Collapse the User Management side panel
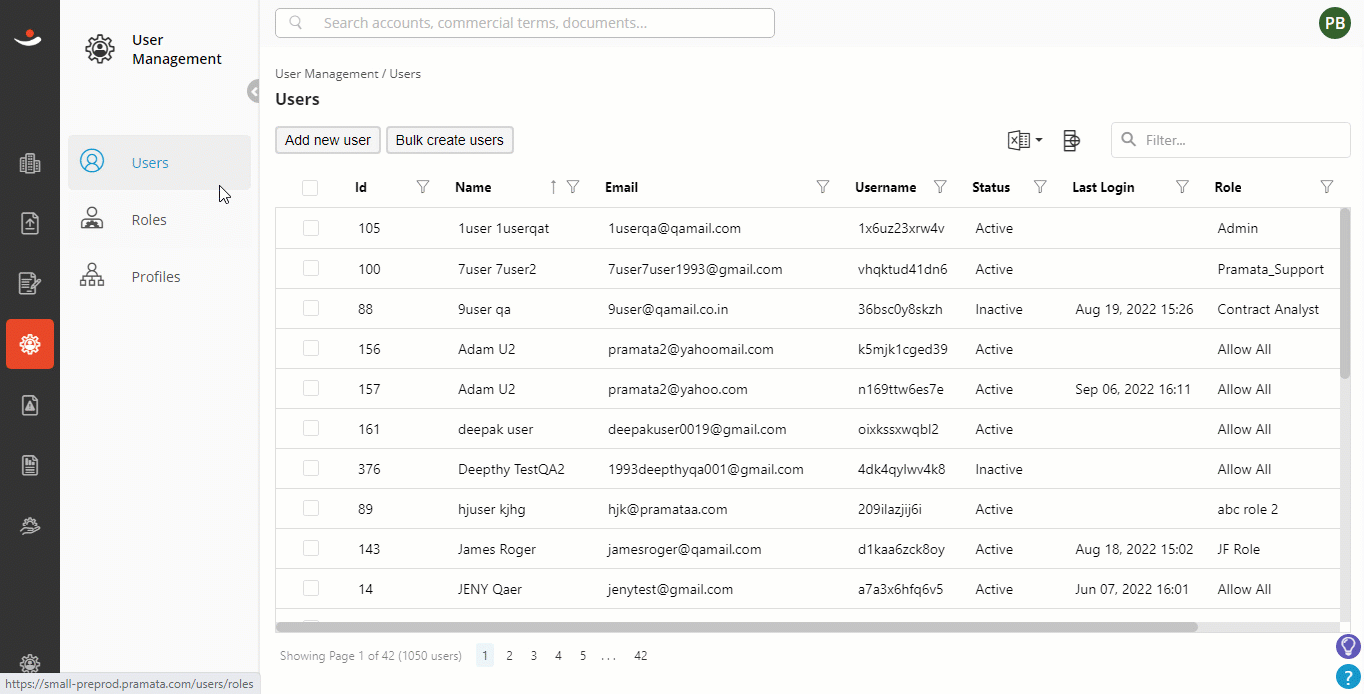This screenshot has width=1364, height=694. [x=254, y=91]
